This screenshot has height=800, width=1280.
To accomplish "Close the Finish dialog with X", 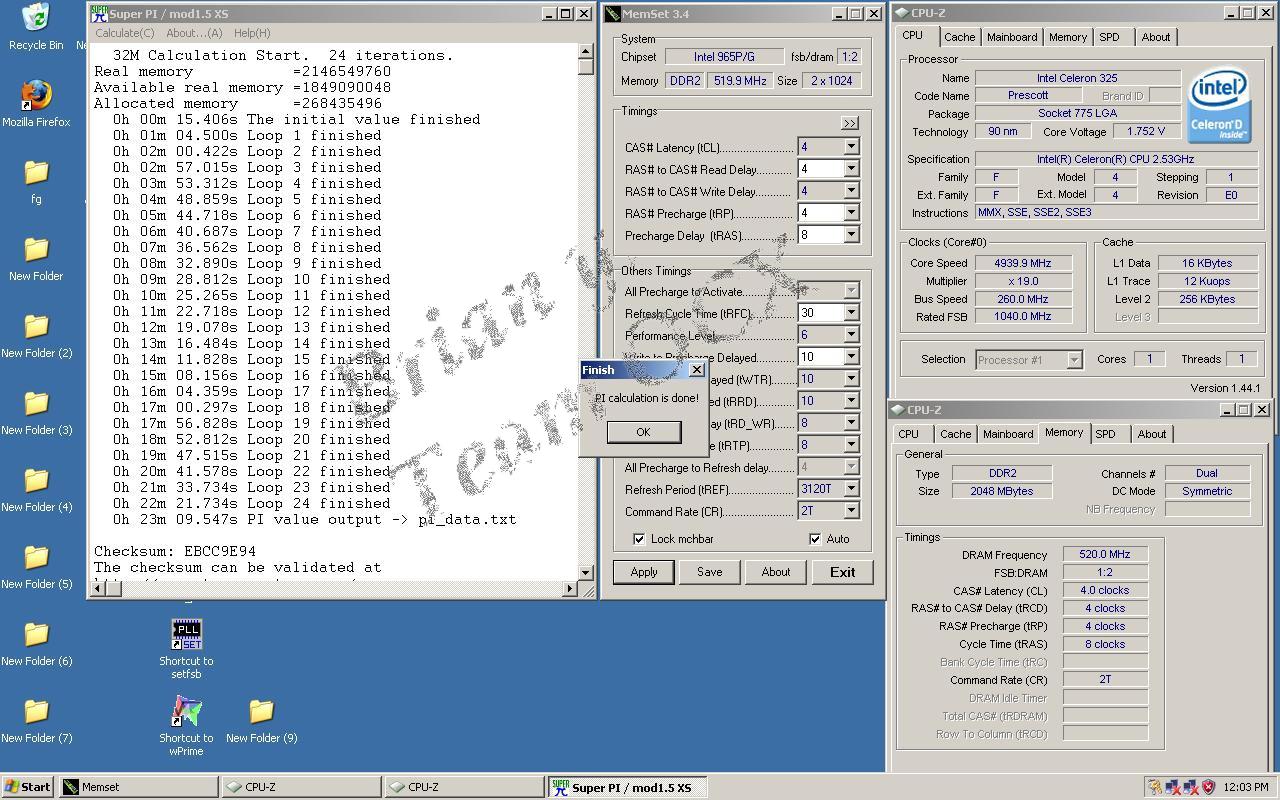I will click(697, 370).
